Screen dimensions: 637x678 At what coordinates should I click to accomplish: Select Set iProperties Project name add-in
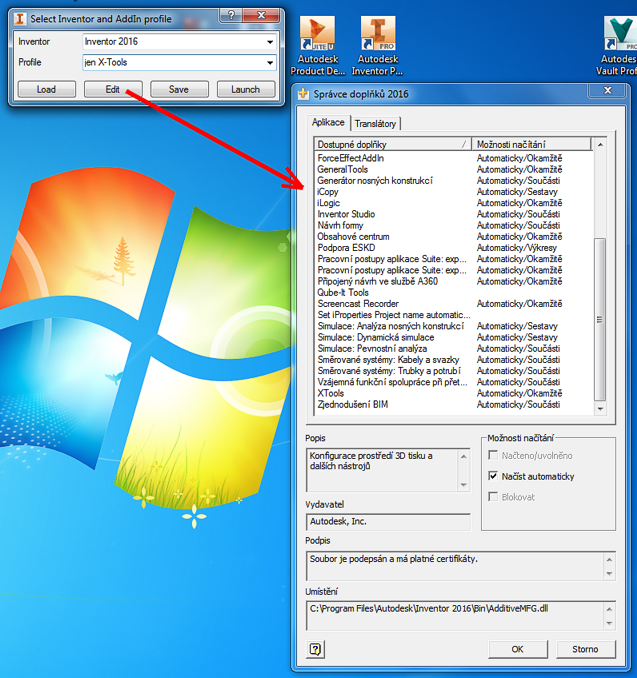pos(454,315)
